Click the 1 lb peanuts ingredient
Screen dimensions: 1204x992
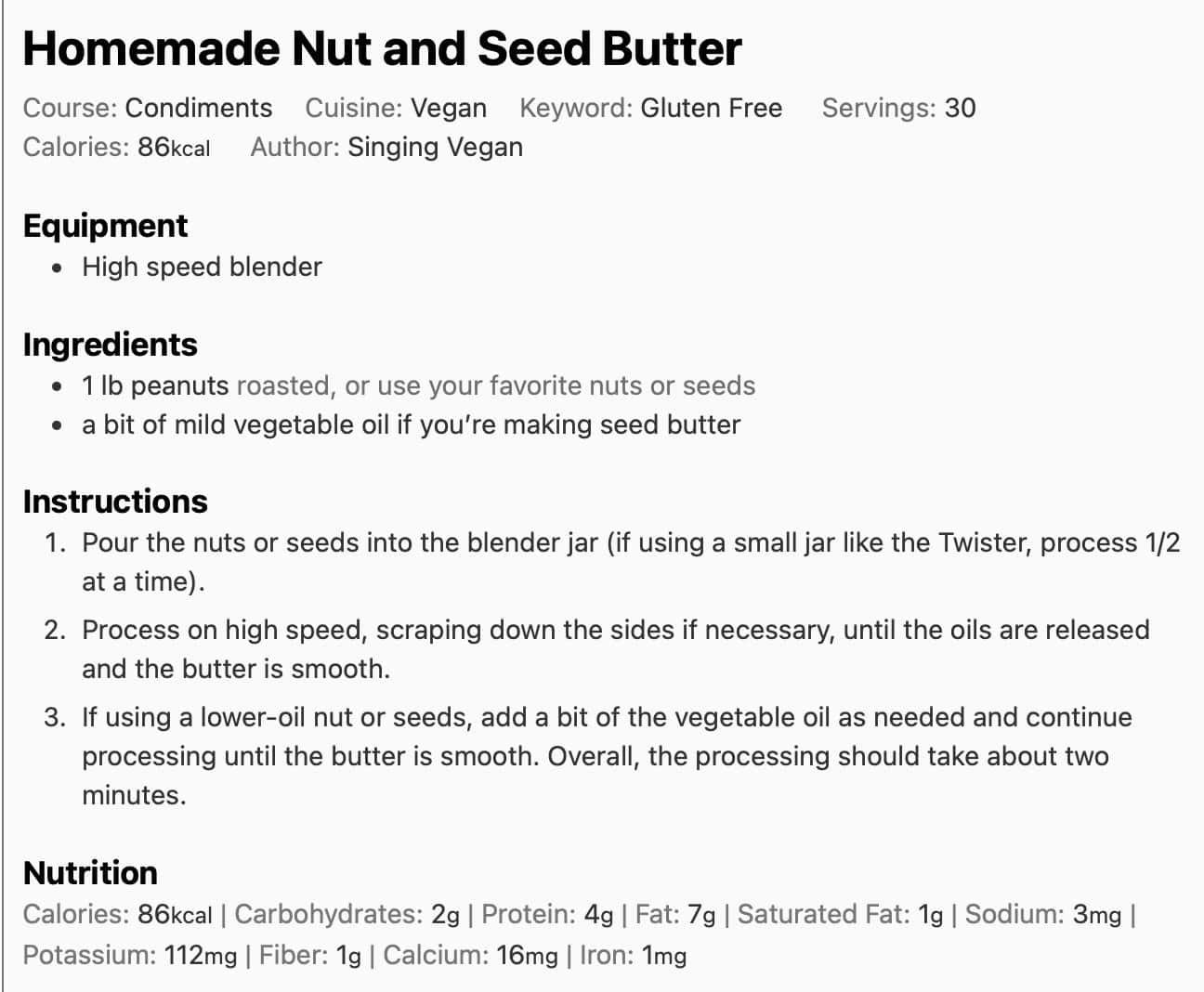(x=155, y=385)
